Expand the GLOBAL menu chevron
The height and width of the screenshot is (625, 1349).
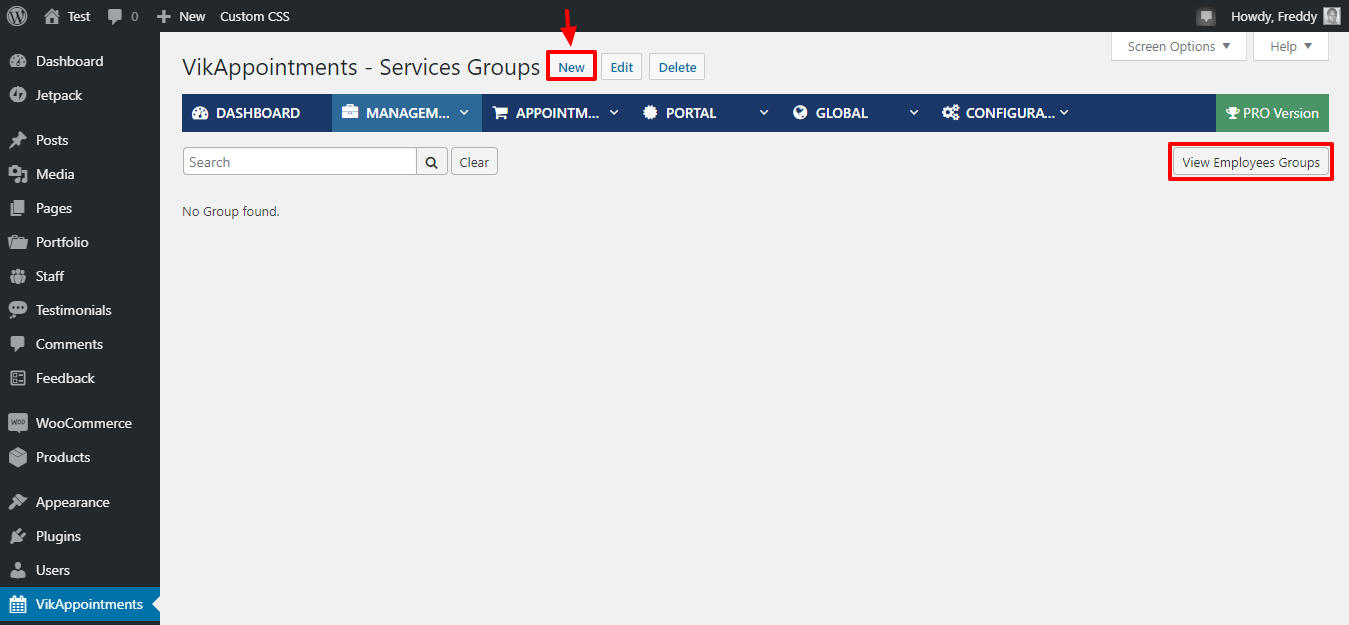914,113
